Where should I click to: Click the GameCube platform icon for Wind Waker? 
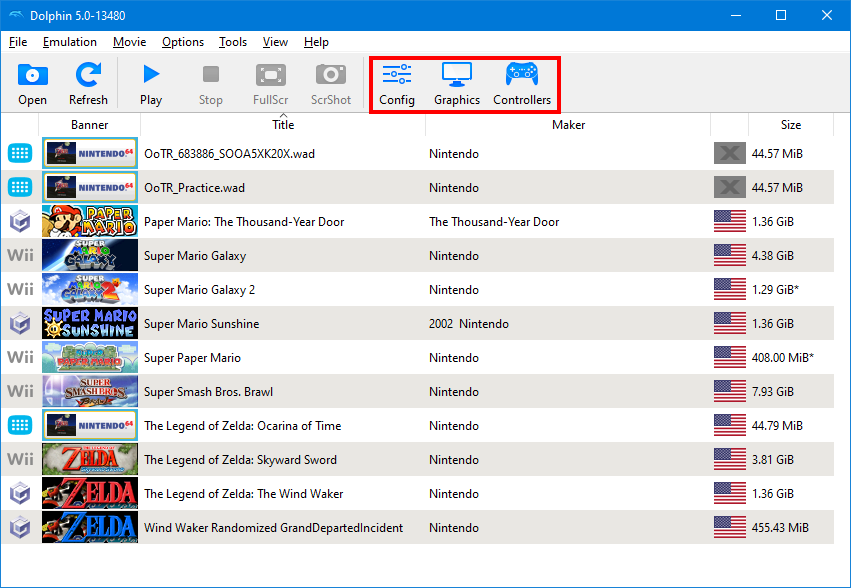[20, 494]
